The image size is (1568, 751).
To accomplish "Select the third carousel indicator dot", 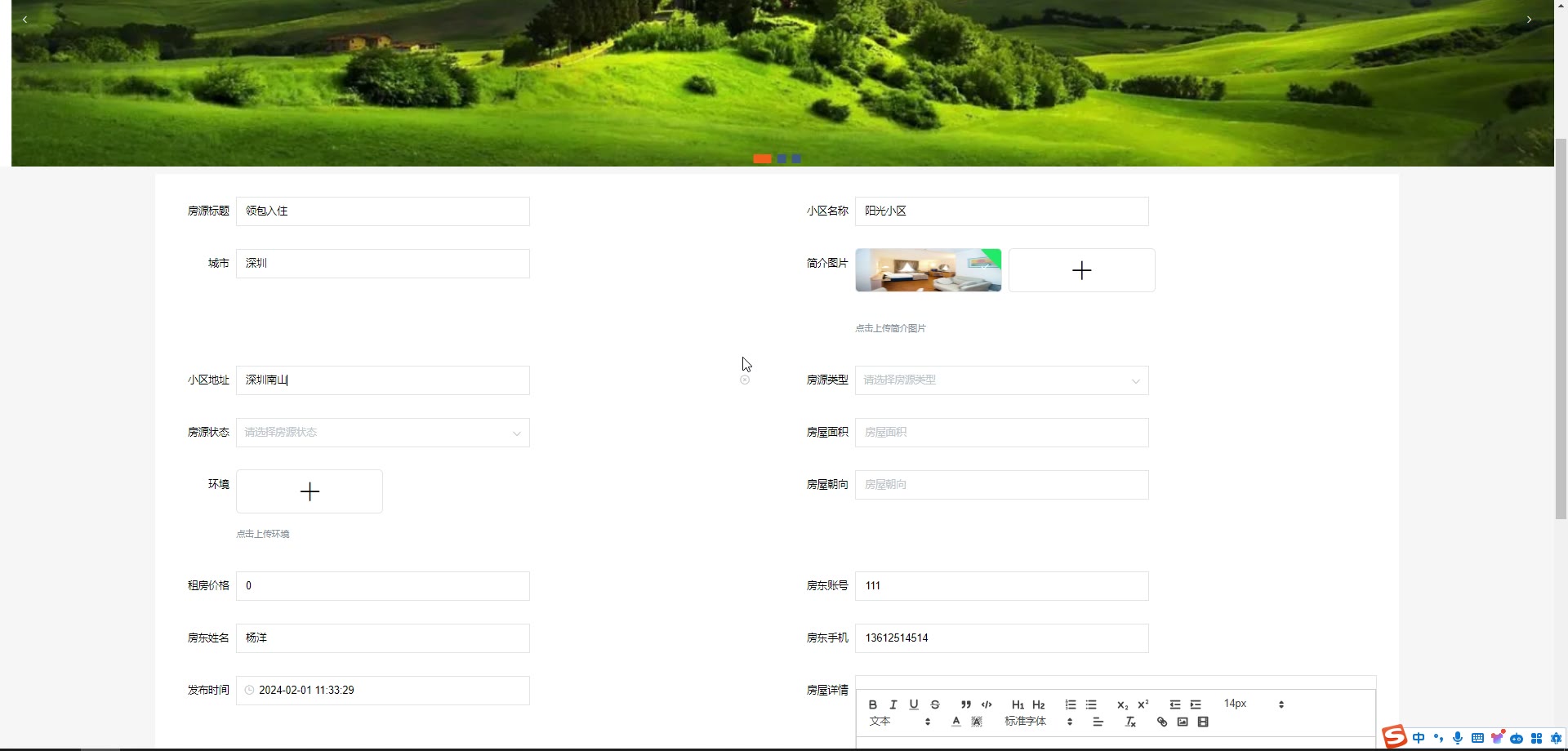I will pos(796,158).
